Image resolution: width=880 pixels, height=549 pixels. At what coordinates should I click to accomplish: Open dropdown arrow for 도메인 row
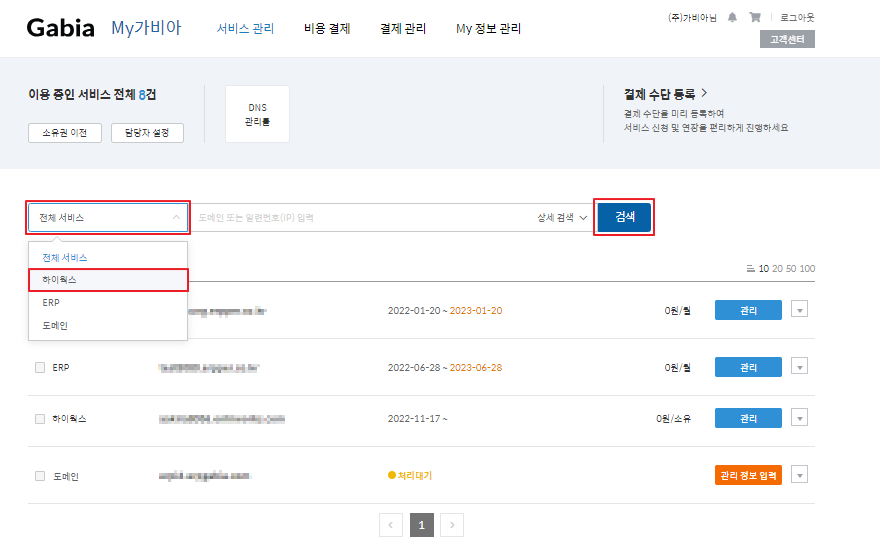pos(800,475)
